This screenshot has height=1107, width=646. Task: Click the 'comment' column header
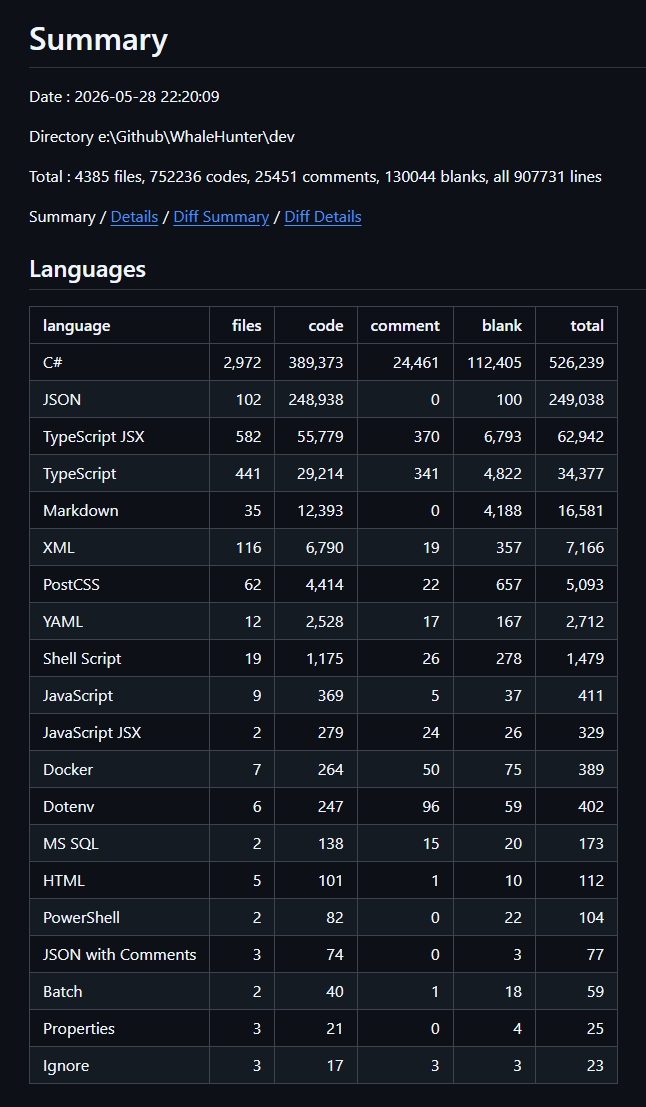(405, 325)
